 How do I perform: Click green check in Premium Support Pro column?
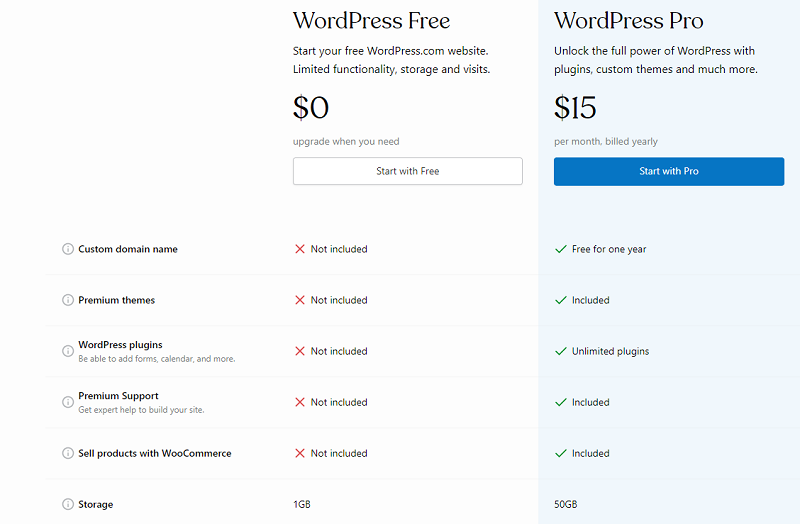coord(561,402)
